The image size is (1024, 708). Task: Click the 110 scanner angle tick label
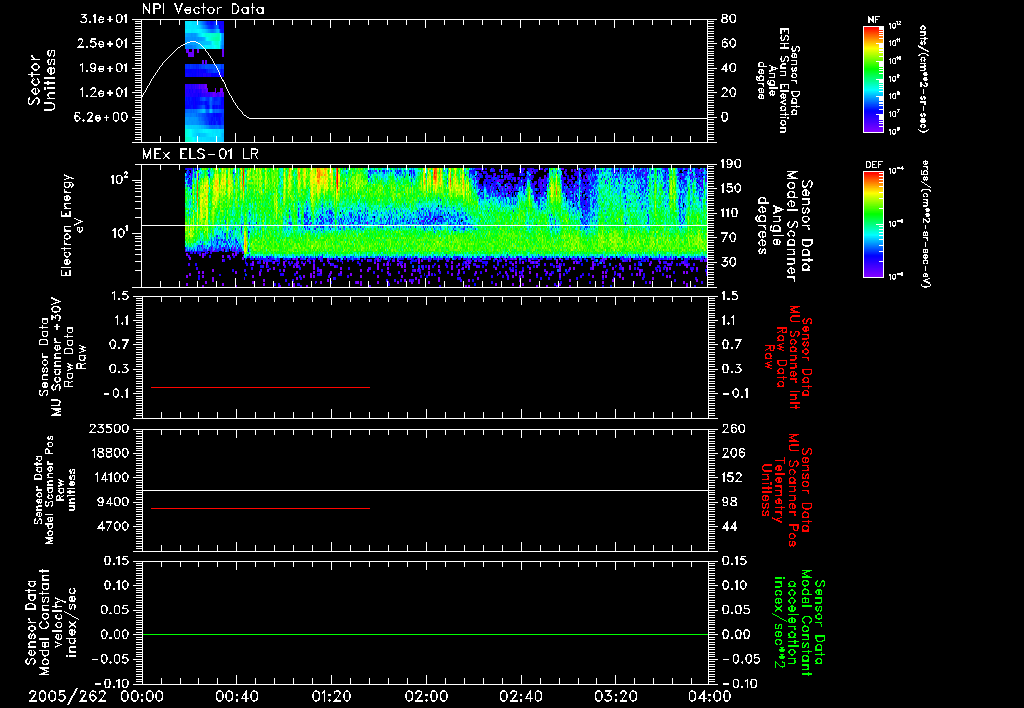[731, 213]
